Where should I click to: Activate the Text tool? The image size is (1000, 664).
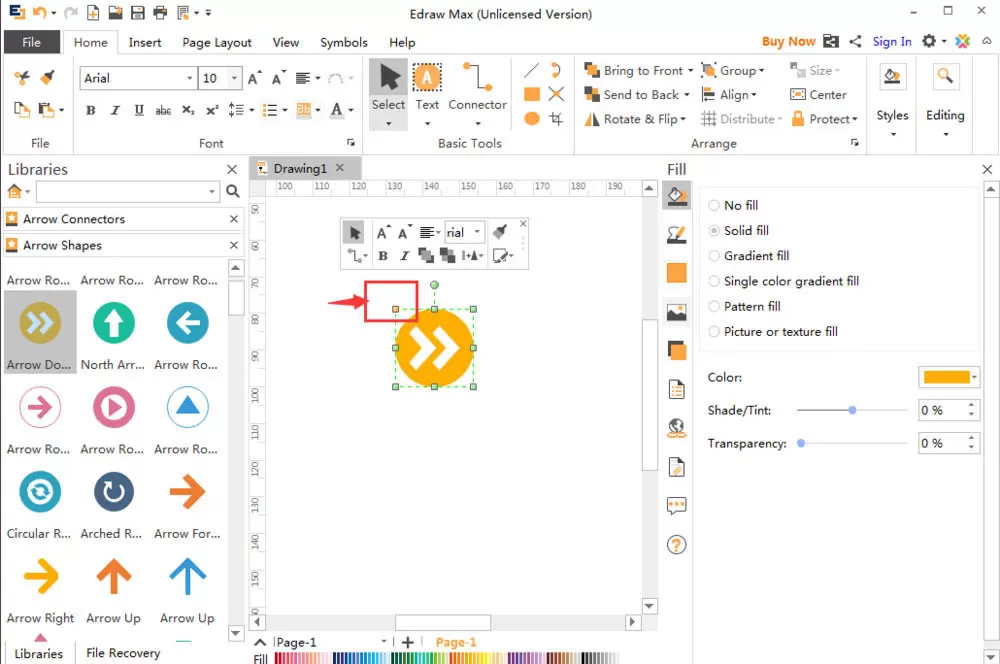(427, 94)
